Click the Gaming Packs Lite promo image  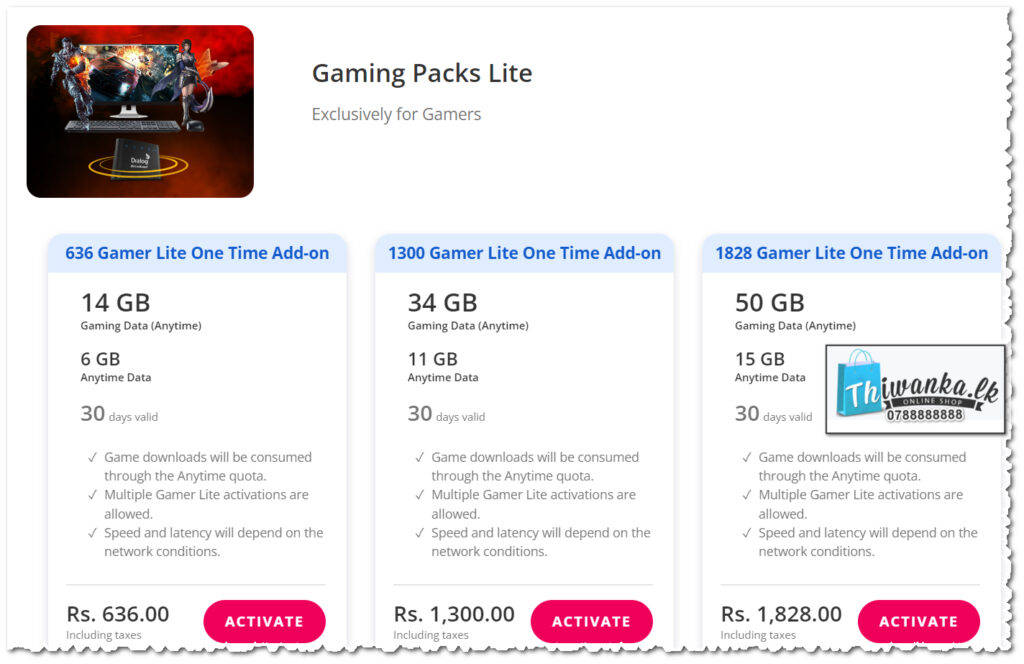point(140,112)
